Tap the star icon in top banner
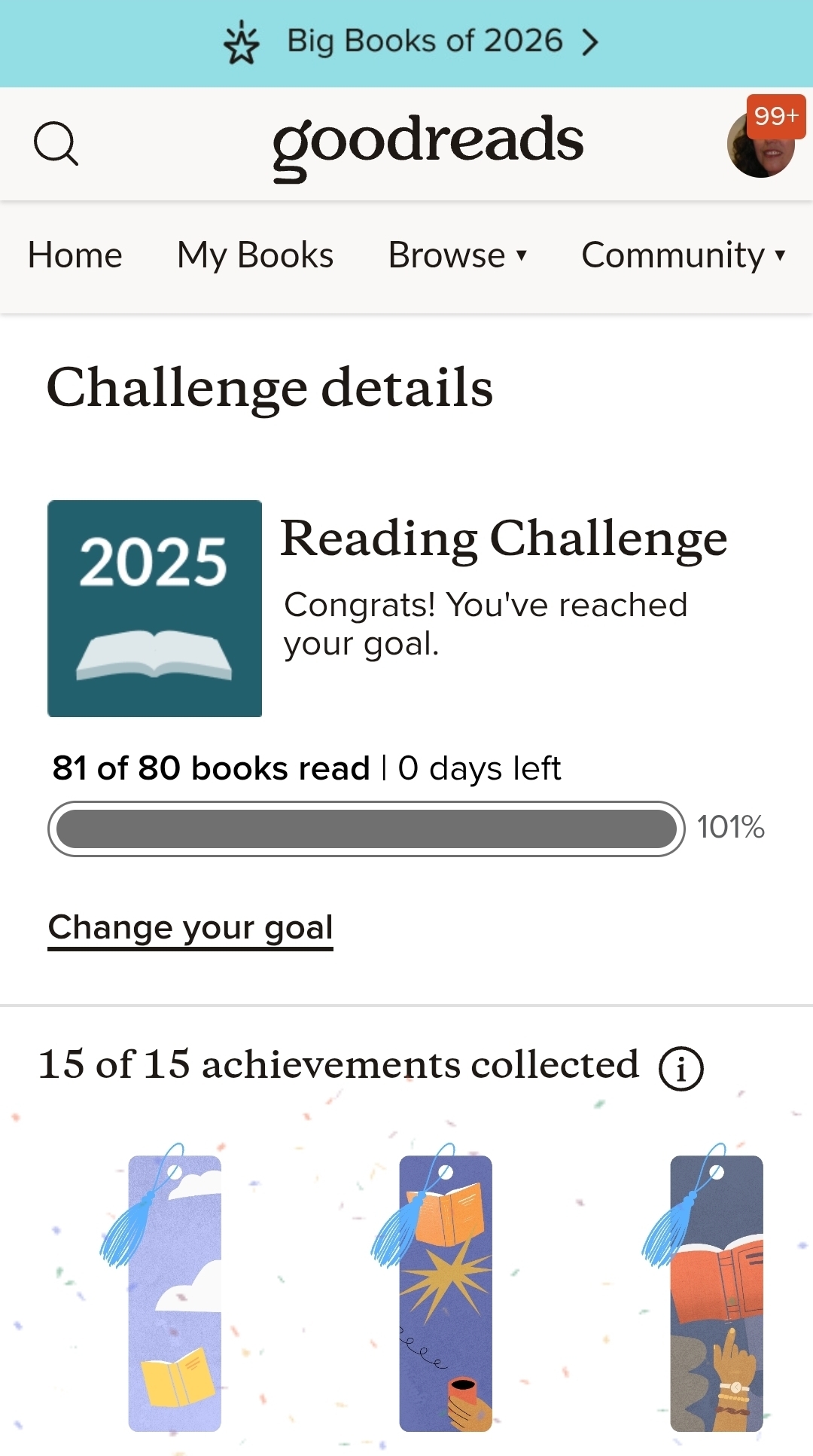The height and width of the screenshot is (1456, 813). (242, 43)
